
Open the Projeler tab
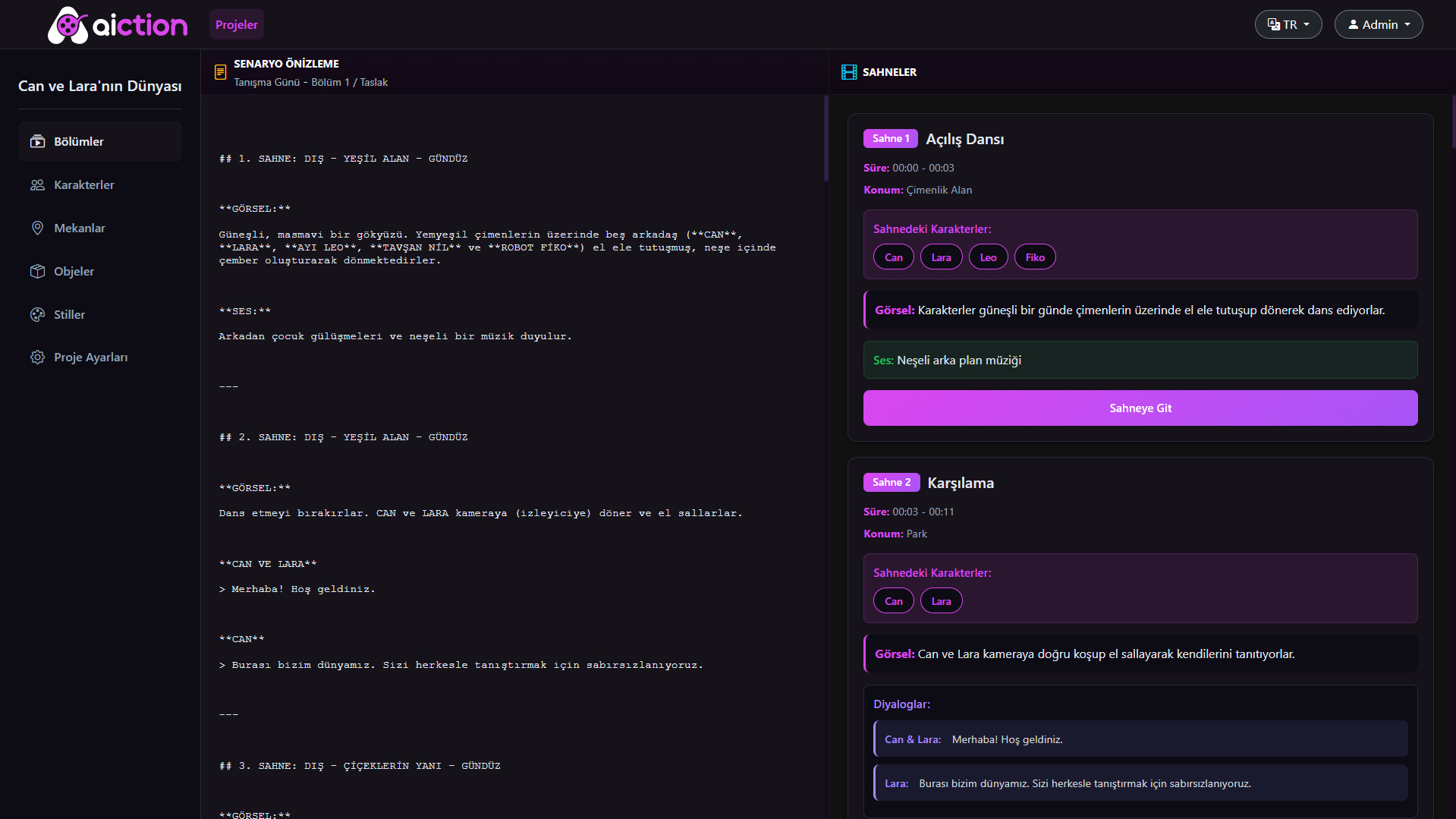(x=236, y=24)
